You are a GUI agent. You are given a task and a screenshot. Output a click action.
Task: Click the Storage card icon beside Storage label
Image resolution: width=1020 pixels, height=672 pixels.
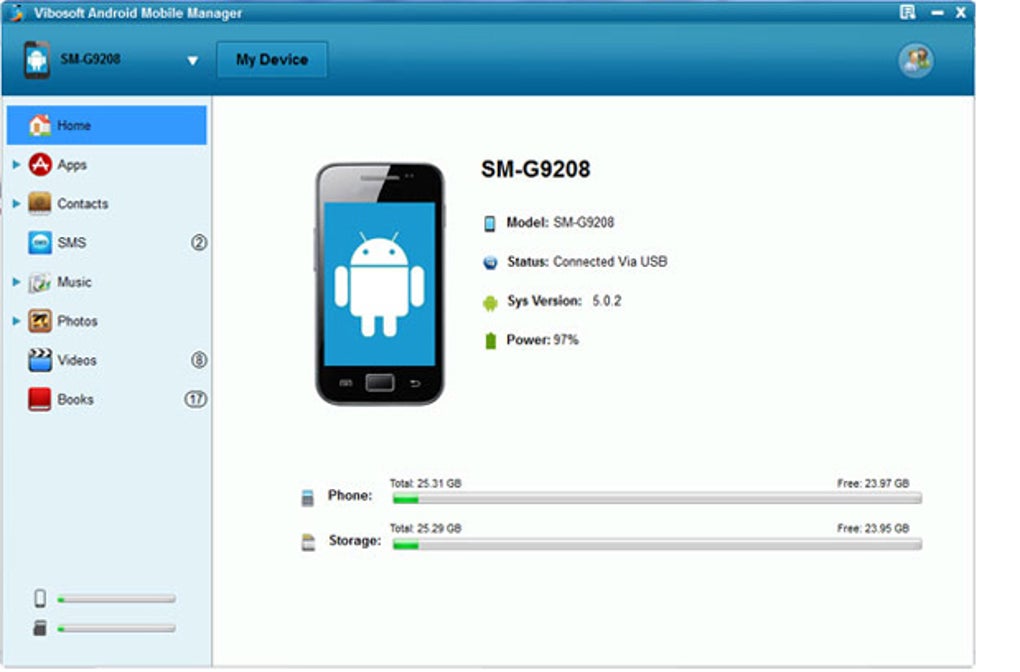point(308,543)
